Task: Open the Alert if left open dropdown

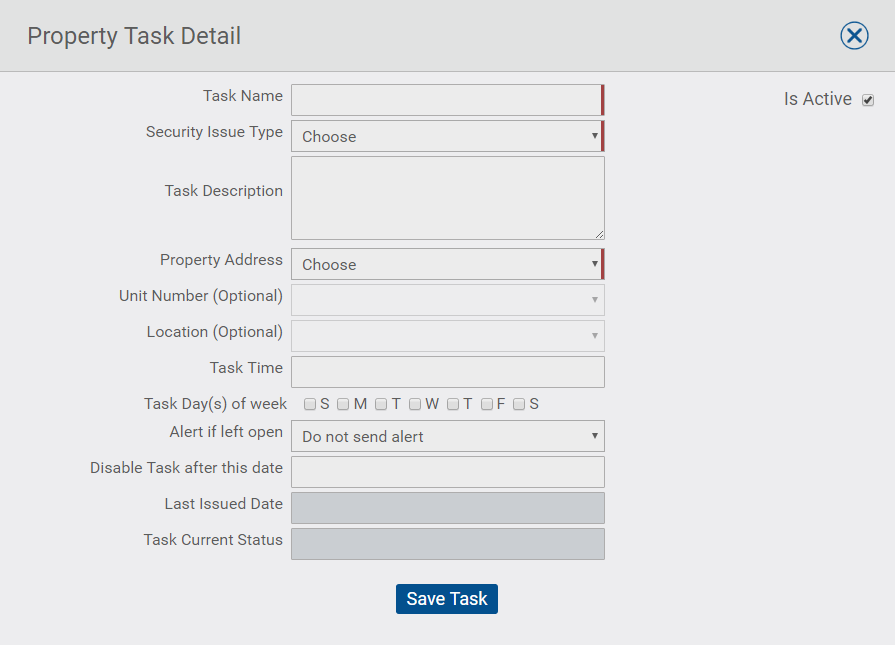Action: coord(448,436)
